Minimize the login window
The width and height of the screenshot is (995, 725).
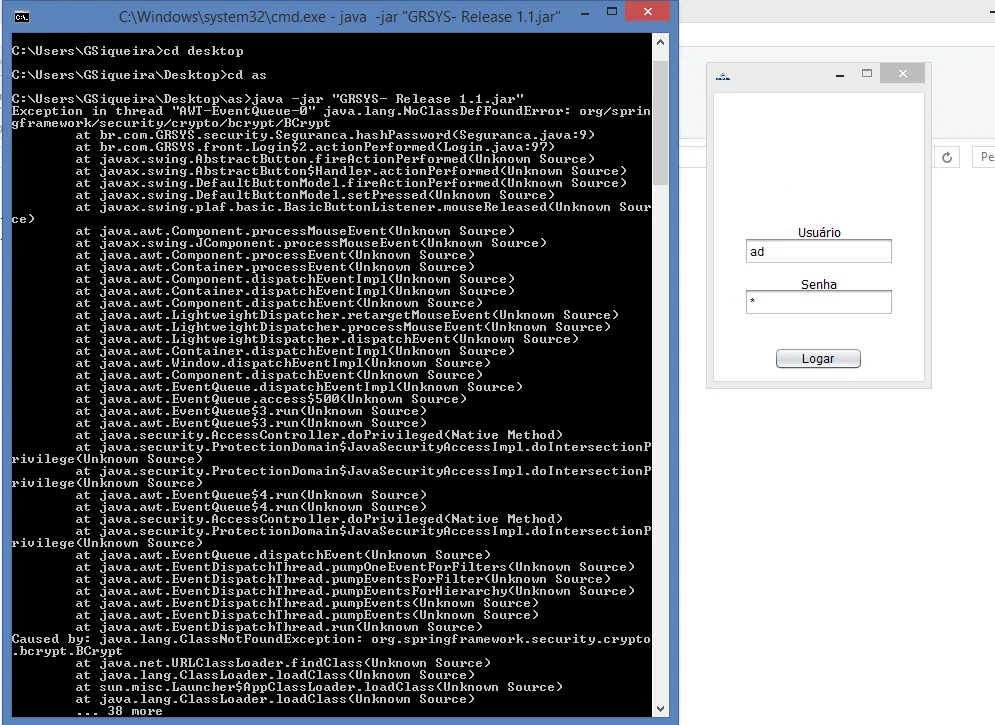point(840,75)
